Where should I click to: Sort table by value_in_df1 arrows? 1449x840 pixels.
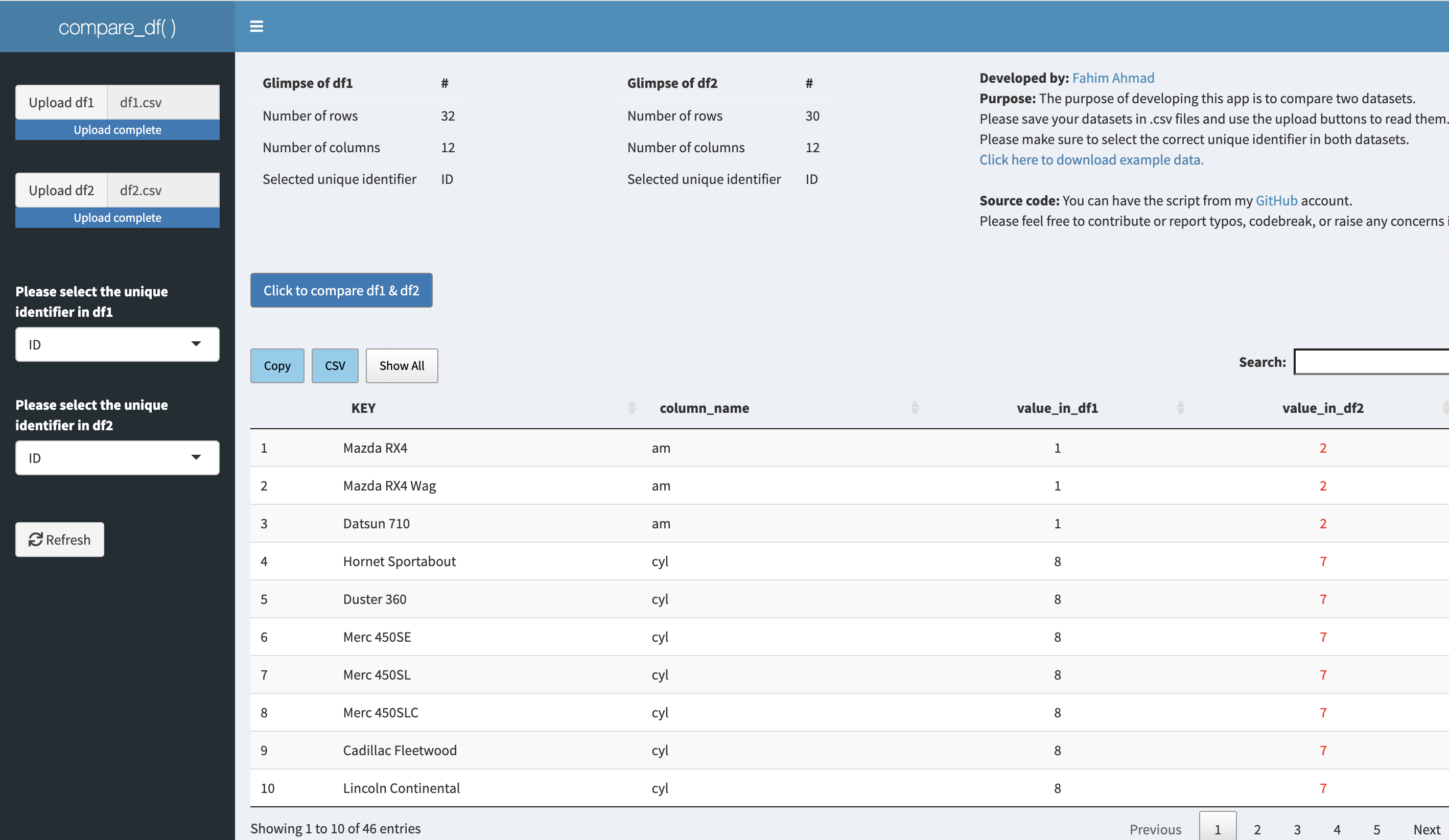pos(1180,408)
